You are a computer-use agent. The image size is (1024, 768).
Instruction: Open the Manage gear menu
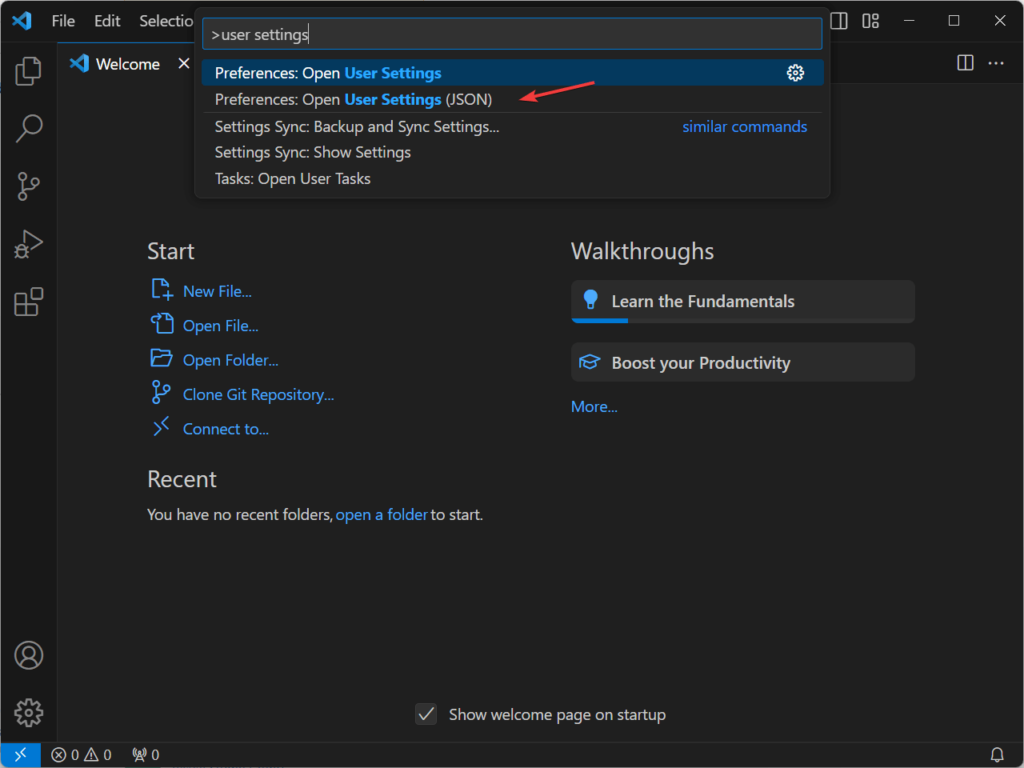[x=28, y=712]
